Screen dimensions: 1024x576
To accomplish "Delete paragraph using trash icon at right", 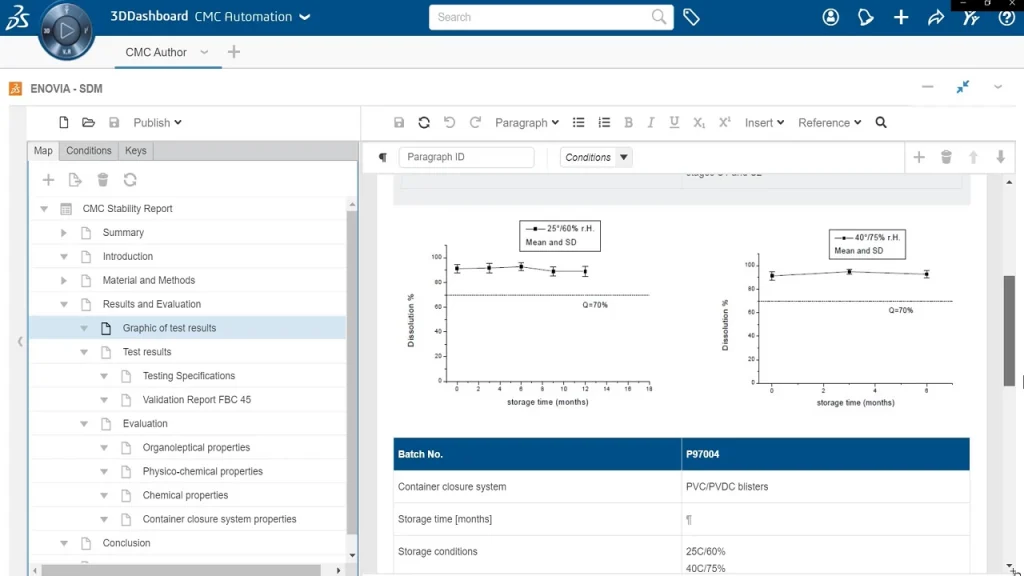I will click(x=946, y=157).
